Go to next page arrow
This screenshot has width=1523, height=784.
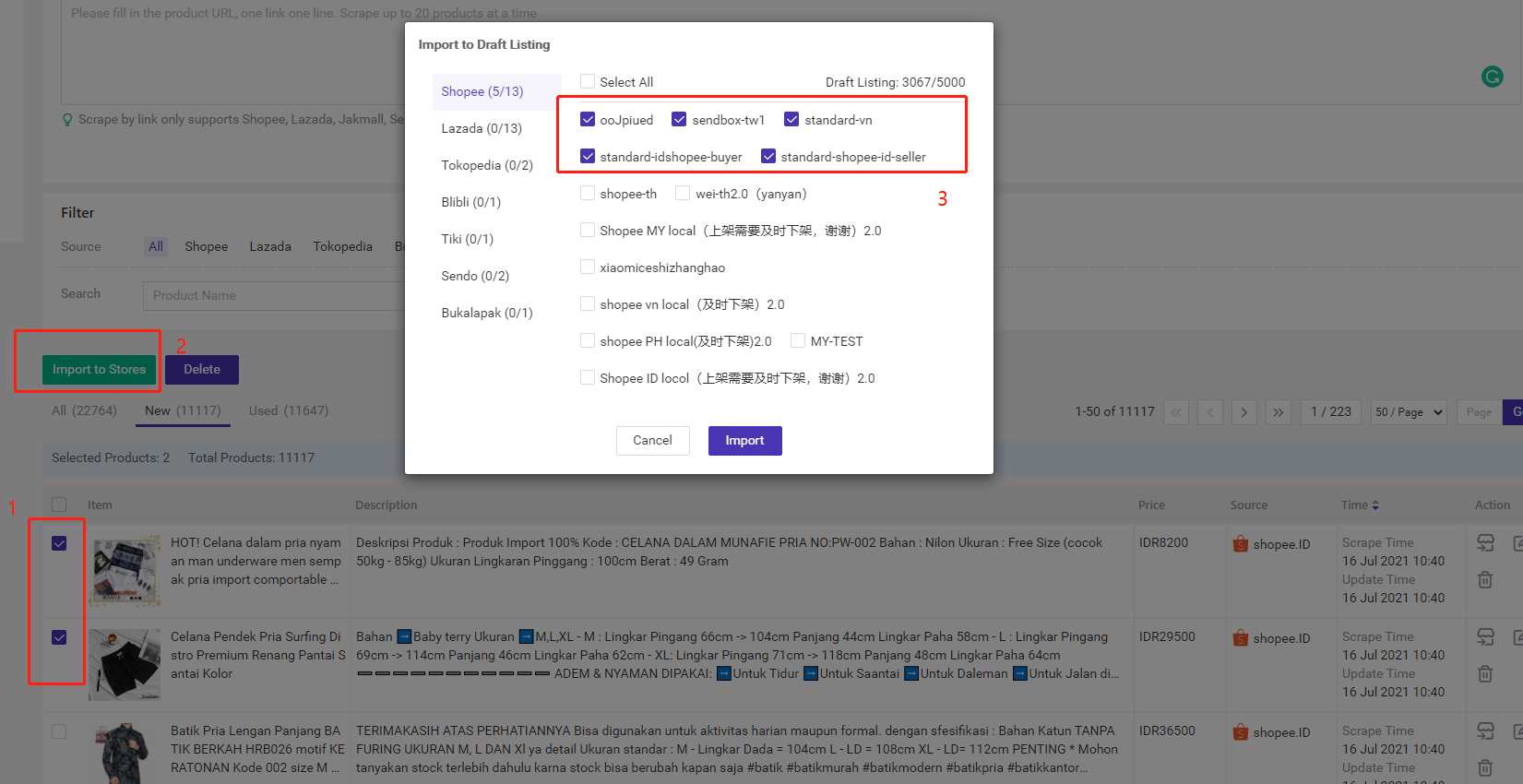click(x=1244, y=412)
